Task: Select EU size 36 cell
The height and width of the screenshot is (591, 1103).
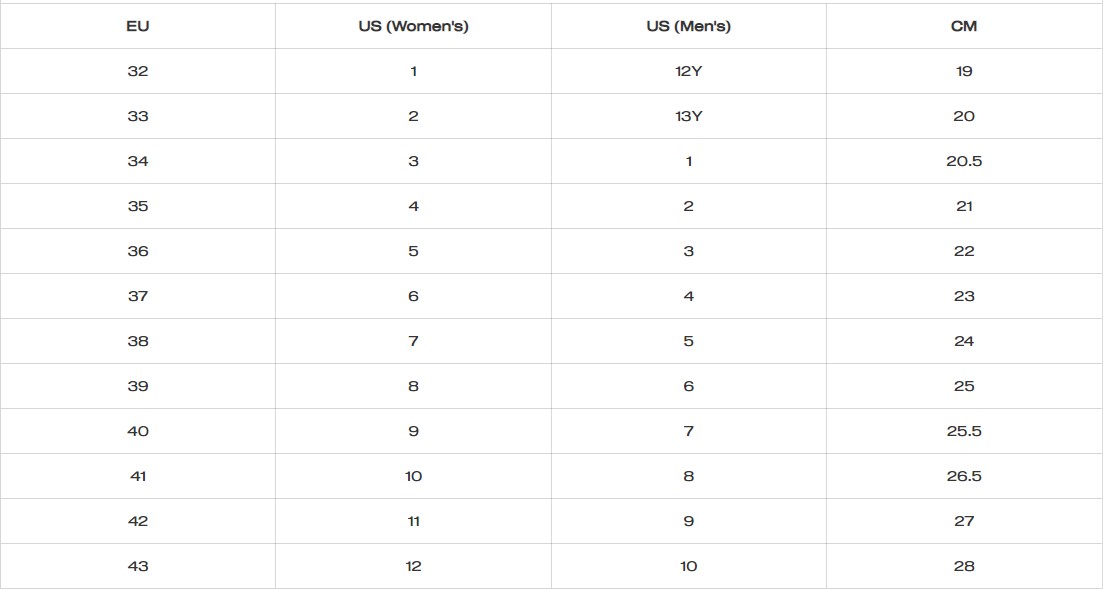Action: [138, 251]
